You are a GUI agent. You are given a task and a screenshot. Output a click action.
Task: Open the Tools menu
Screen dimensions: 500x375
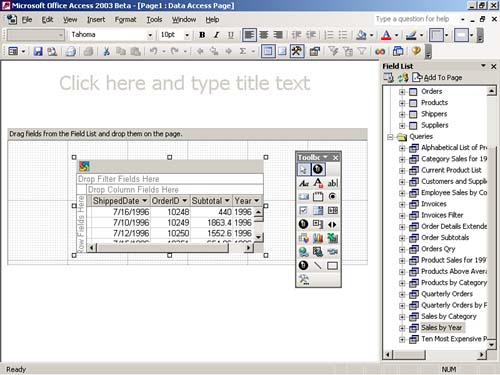point(154,20)
